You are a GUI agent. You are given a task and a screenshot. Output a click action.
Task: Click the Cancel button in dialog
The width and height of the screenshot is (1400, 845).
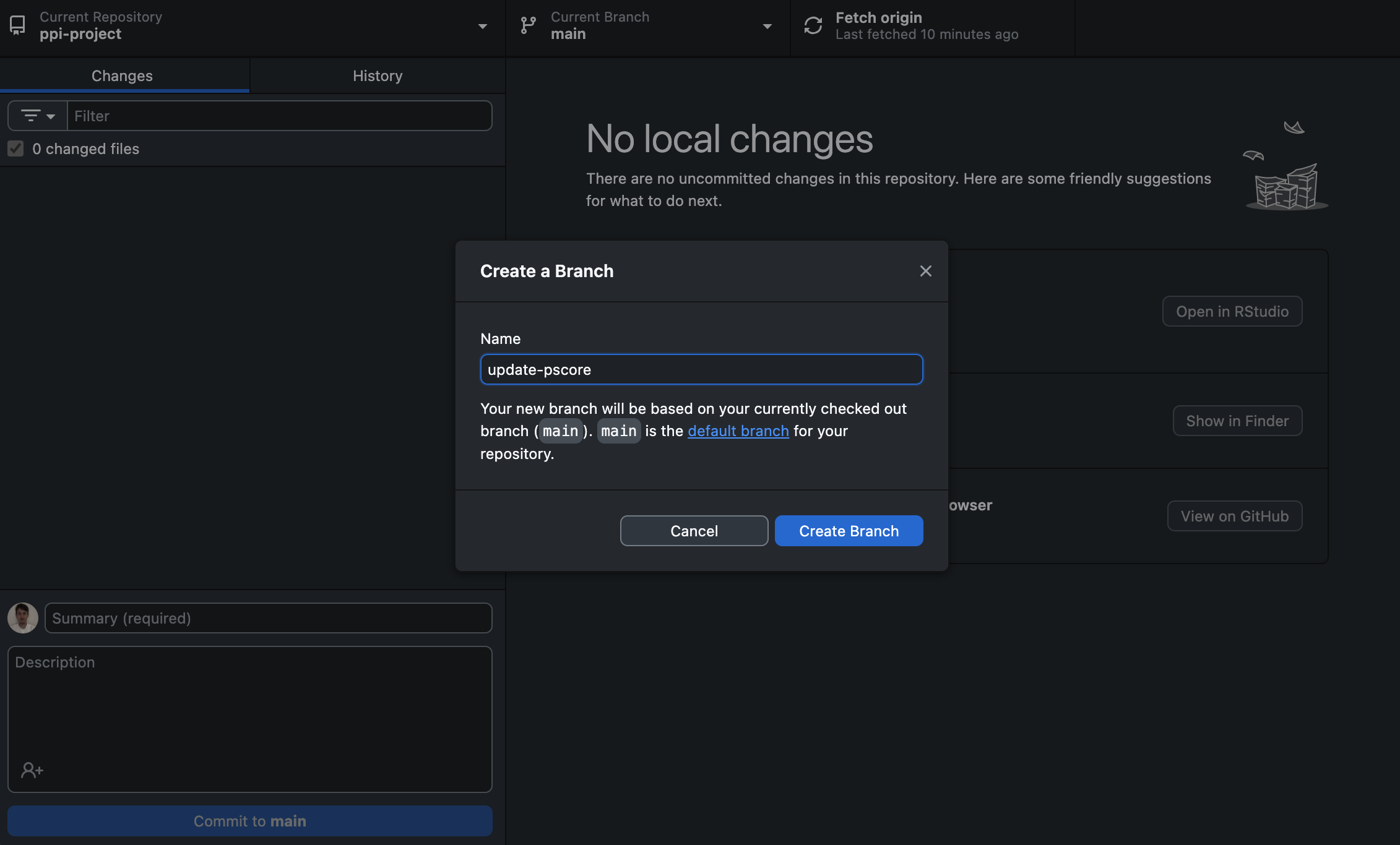click(694, 531)
